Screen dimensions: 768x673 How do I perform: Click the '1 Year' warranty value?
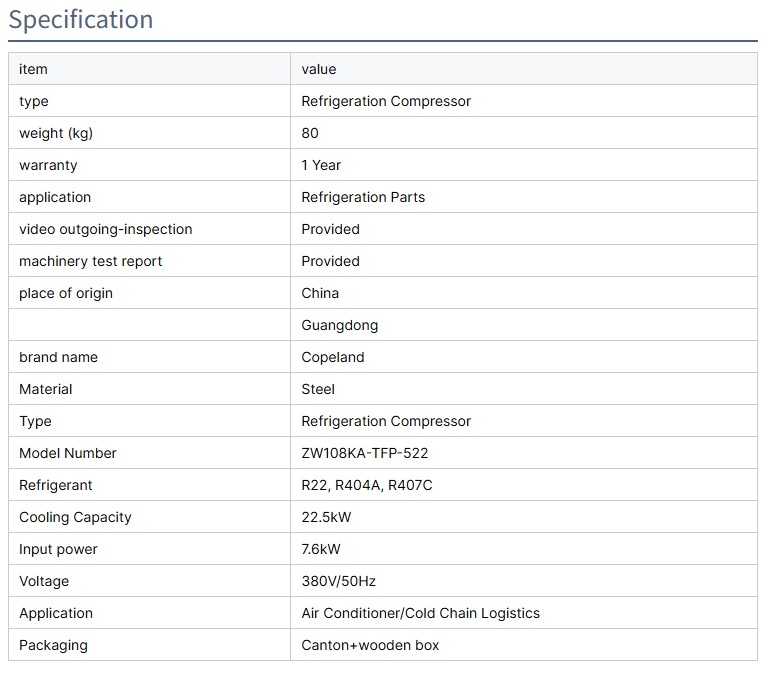321,165
